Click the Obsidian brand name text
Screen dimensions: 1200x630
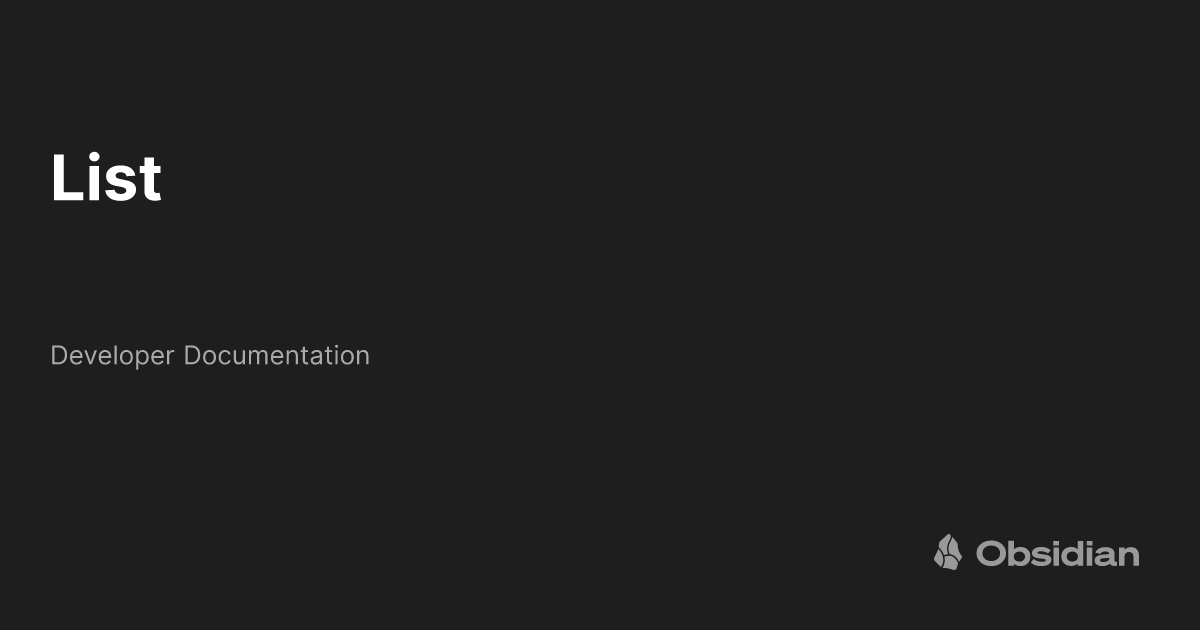1058,553
